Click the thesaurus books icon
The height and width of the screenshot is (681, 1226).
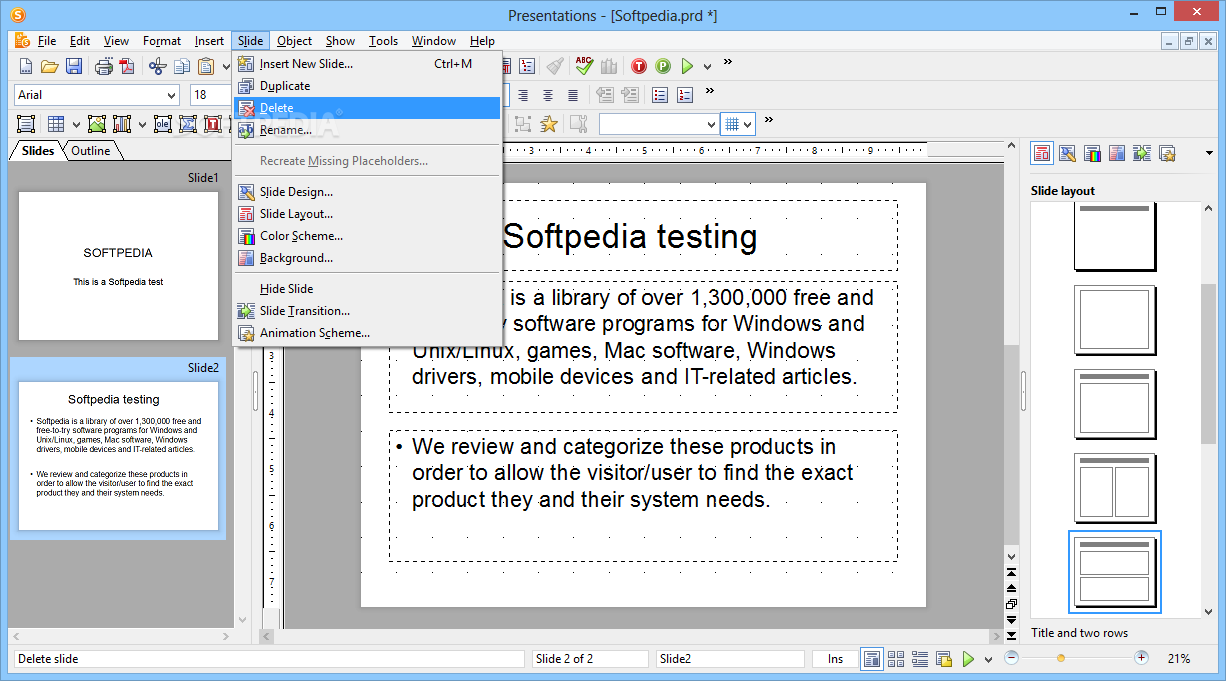tap(609, 66)
